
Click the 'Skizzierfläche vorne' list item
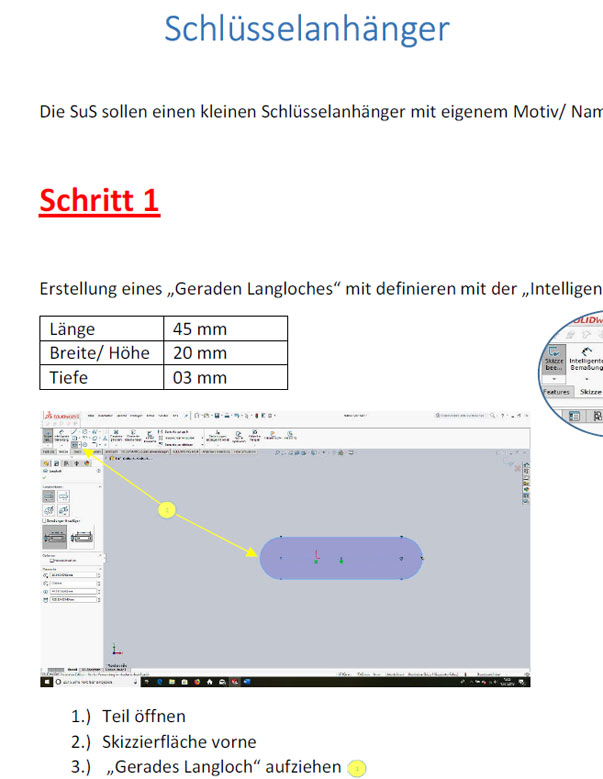pyautogui.click(x=179, y=742)
